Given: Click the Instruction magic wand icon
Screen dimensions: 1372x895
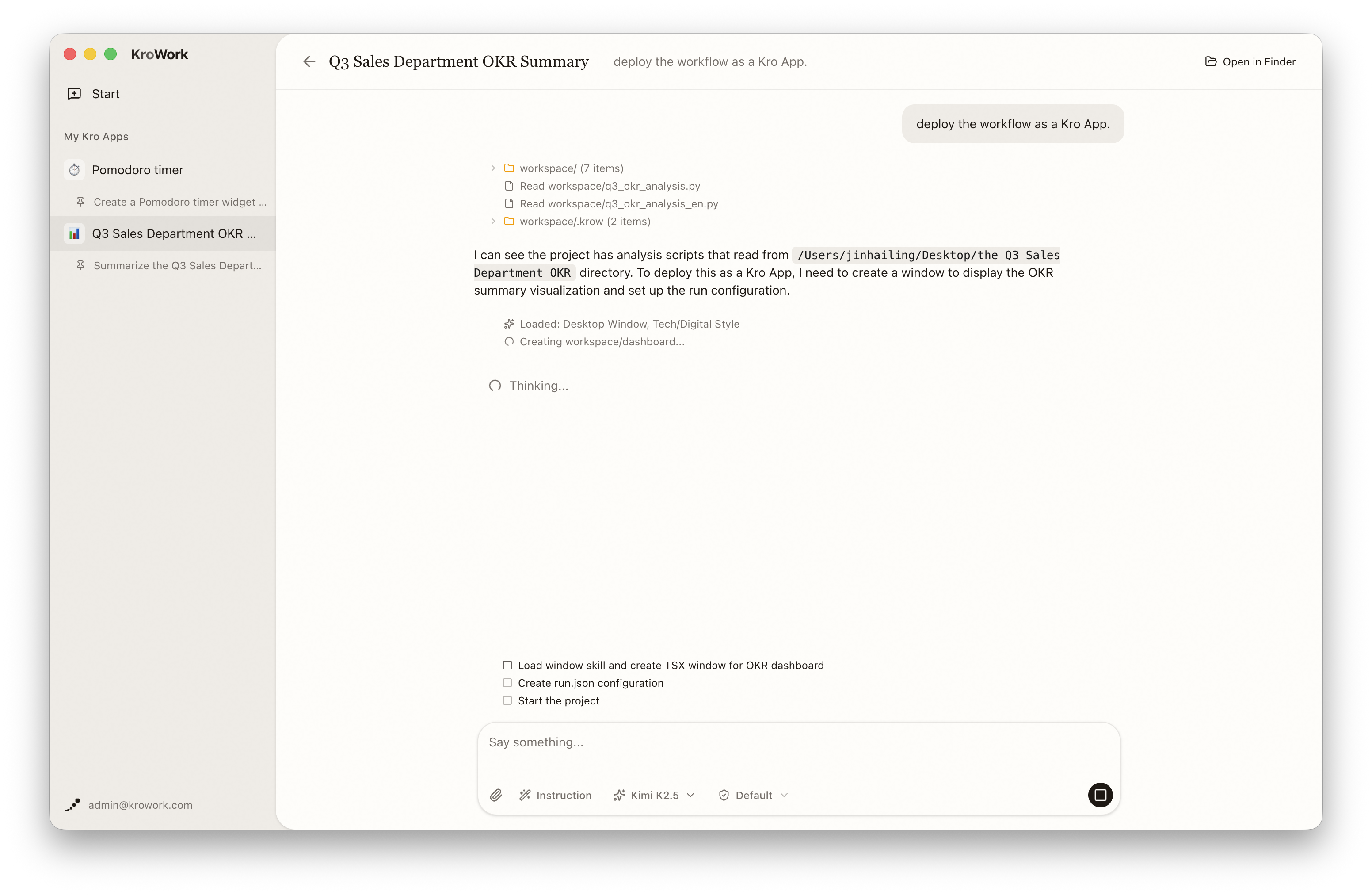Looking at the screenshot, I should coord(525,795).
